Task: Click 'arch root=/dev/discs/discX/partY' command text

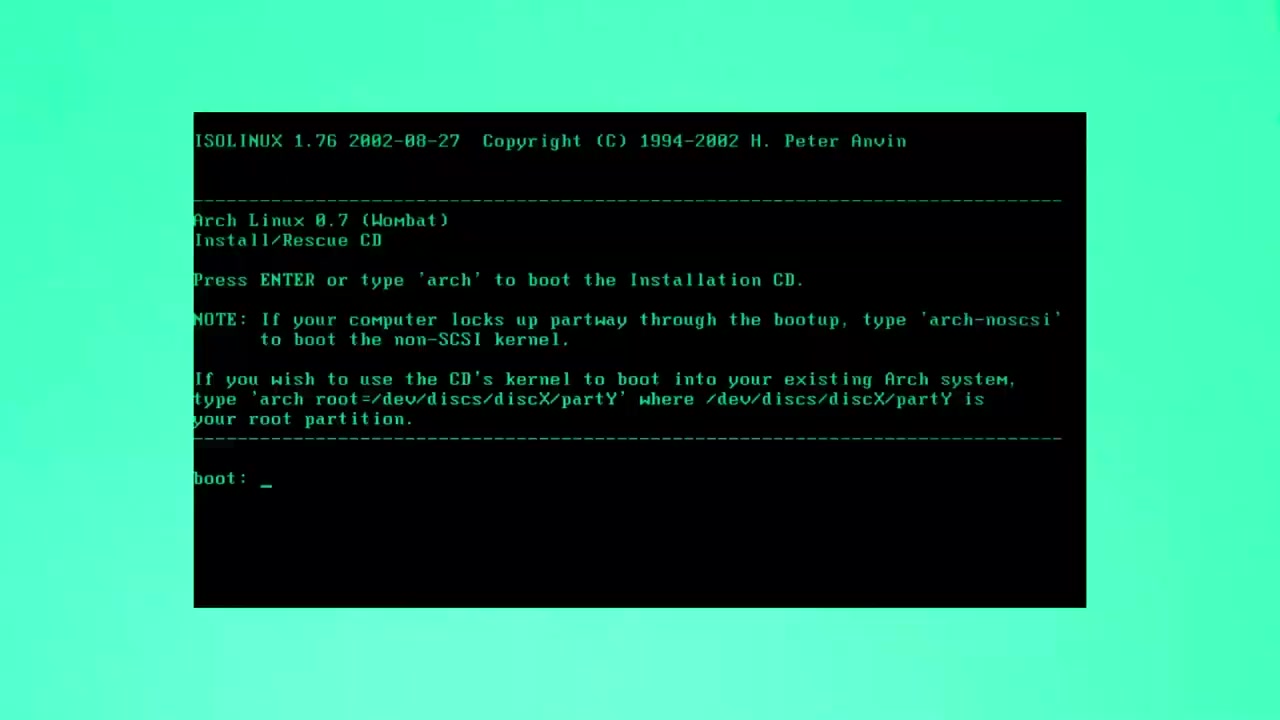Action: 438,399
